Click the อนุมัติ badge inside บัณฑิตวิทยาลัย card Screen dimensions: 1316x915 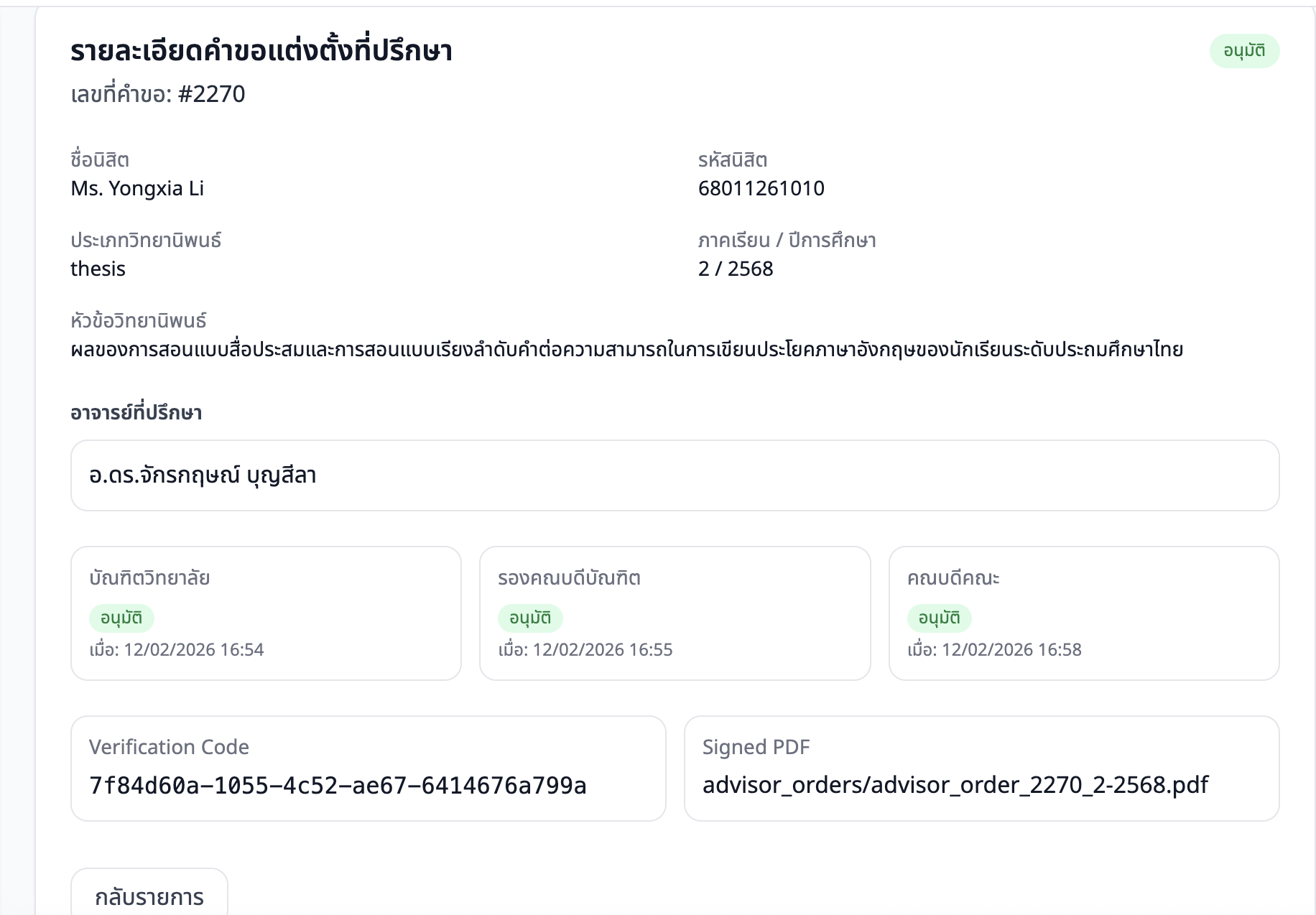point(121,617)
